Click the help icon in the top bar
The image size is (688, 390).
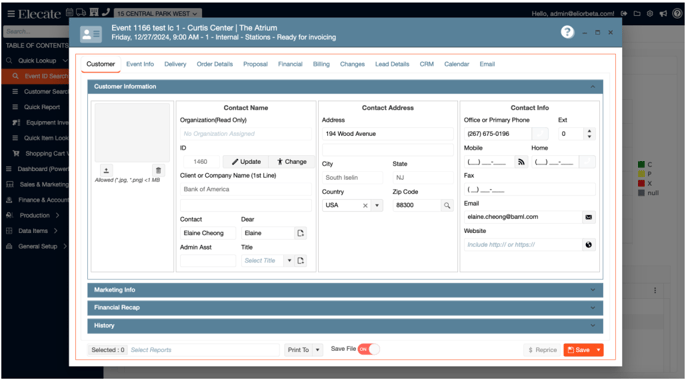pyautogui.click(x=677, y=14)
